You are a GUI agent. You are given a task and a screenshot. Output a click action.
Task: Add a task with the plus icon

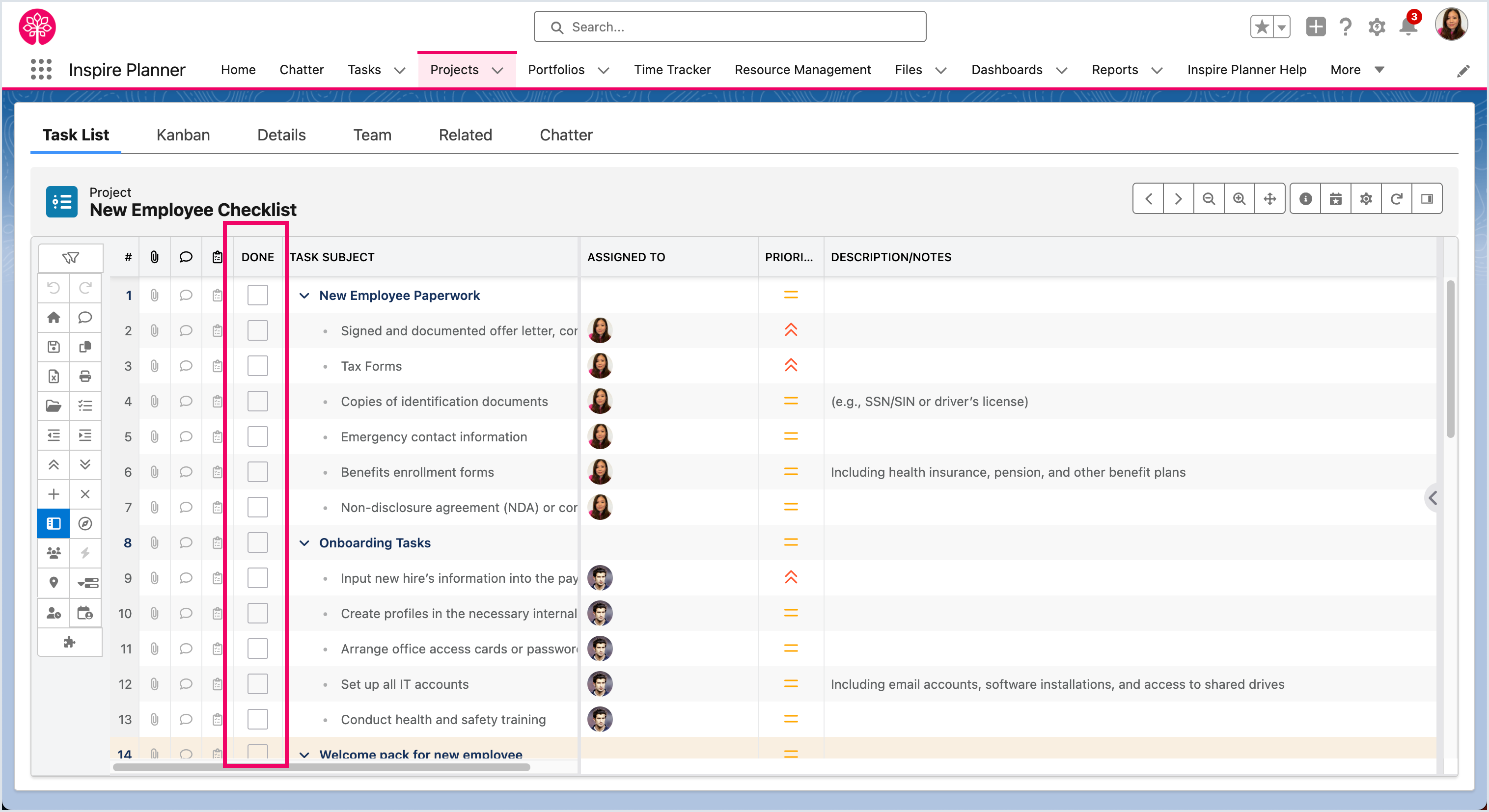pos(54,494)
